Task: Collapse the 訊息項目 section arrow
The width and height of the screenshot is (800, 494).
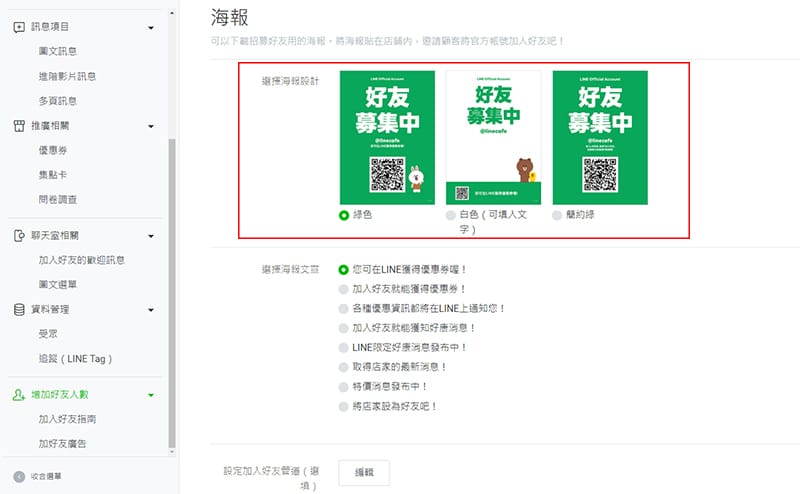Action: 151,28
